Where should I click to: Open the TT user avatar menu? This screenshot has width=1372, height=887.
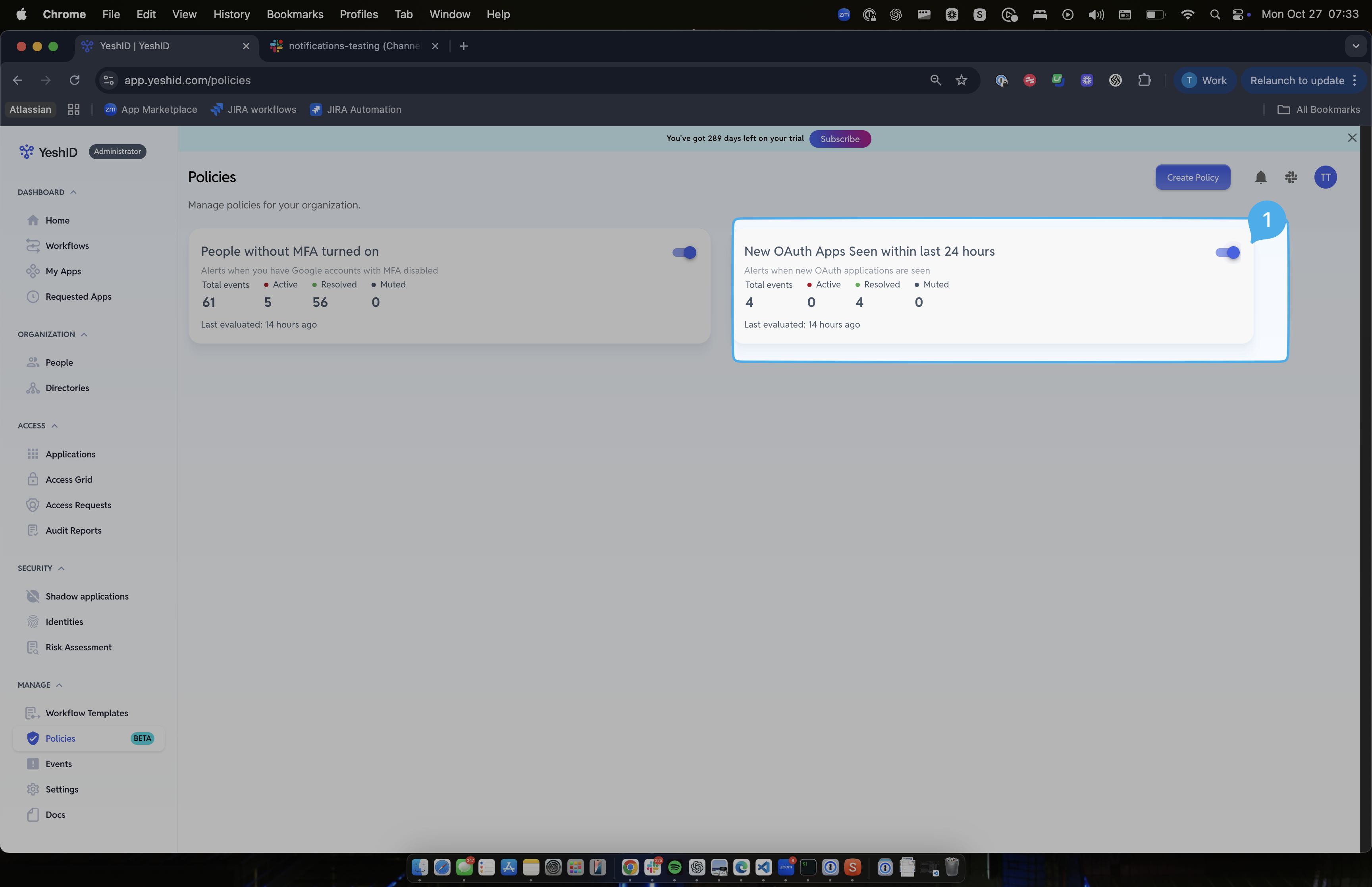tap(1326, 177)
